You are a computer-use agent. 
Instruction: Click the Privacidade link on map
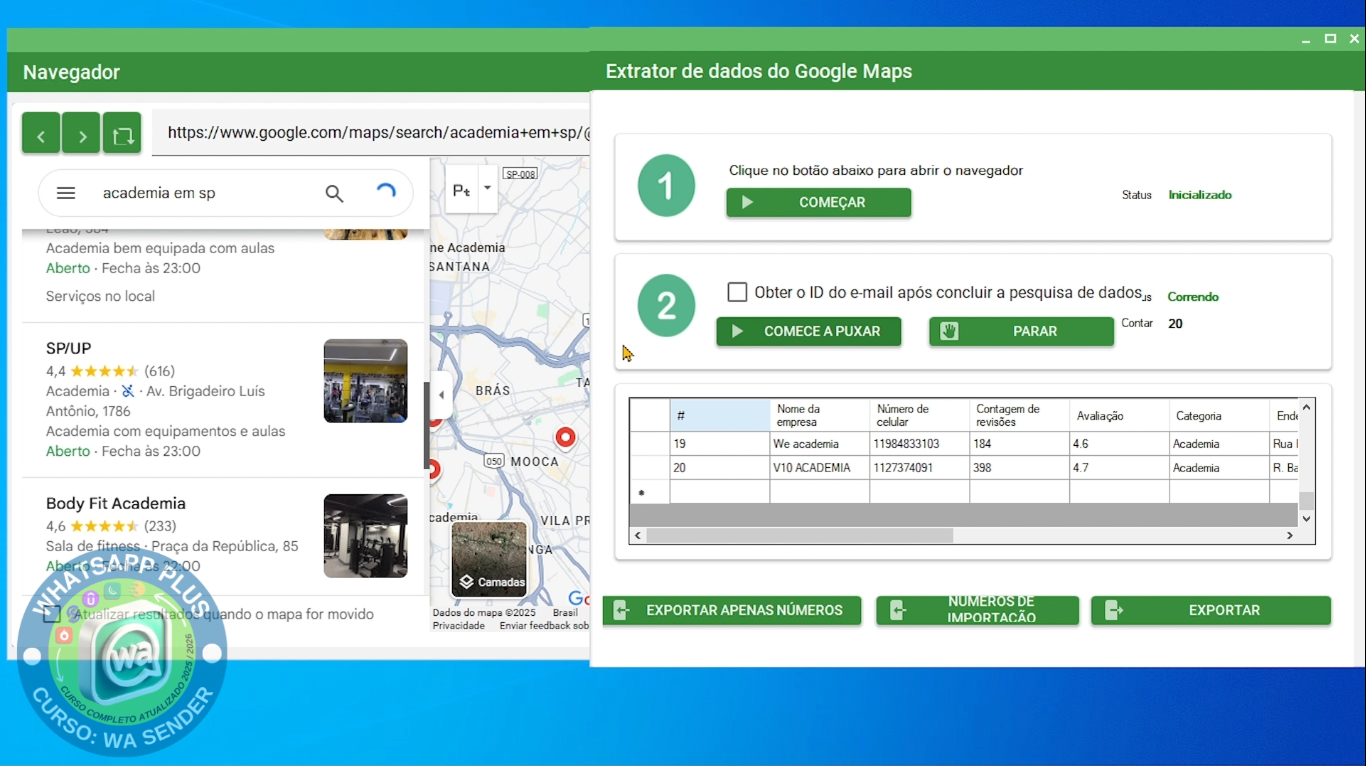pyautogui.click(x=458, y=626)
